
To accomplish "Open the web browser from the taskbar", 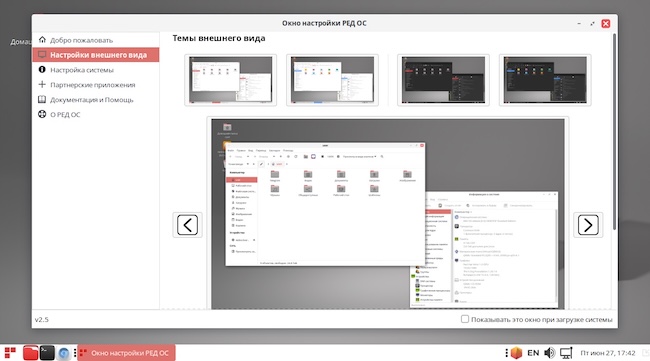I will (x=63, y=353).
